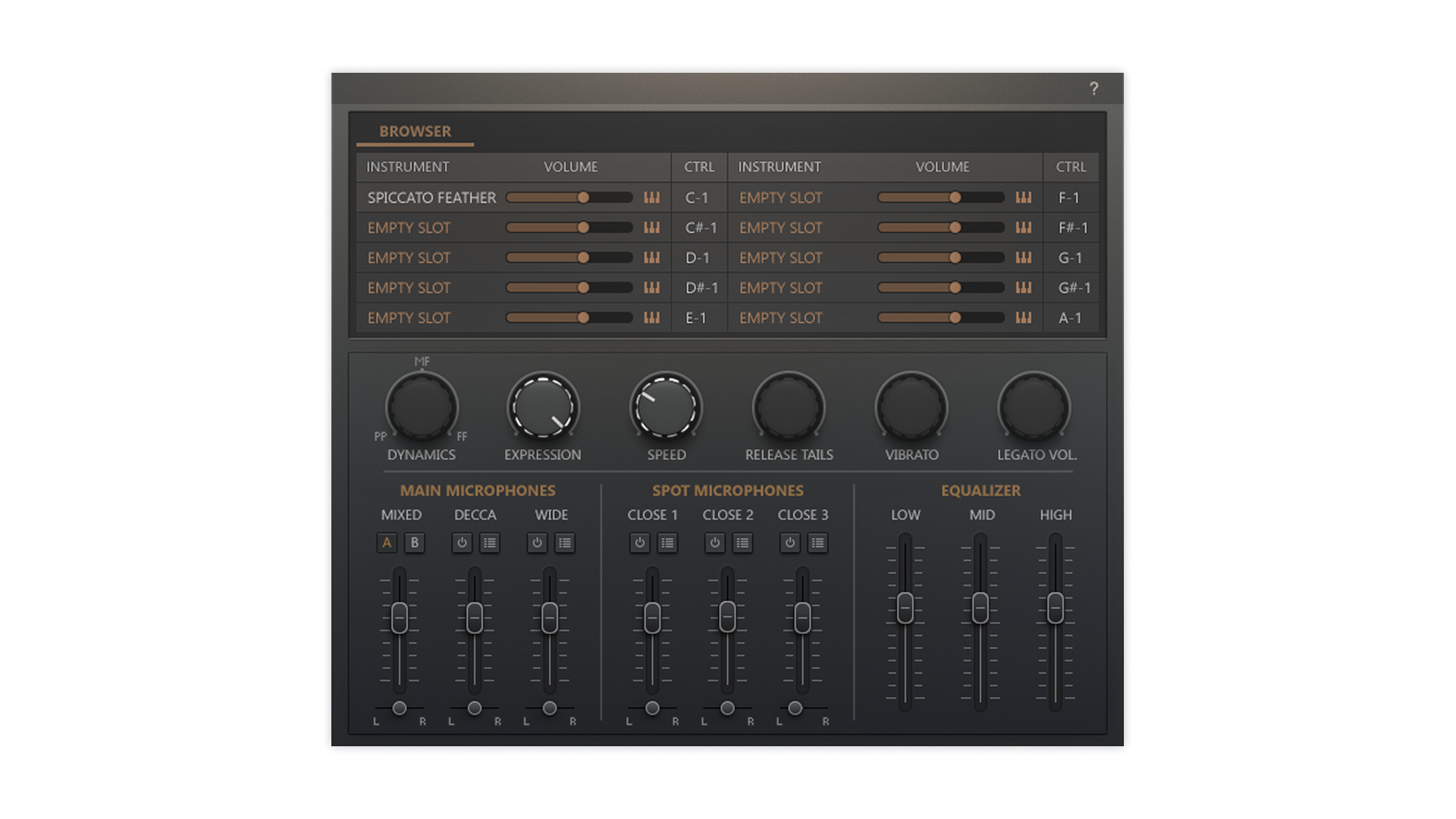1456x819 pixels.
Task: Click keyboard icon in Spiccato Feather row
Action: tap(651, 198)
